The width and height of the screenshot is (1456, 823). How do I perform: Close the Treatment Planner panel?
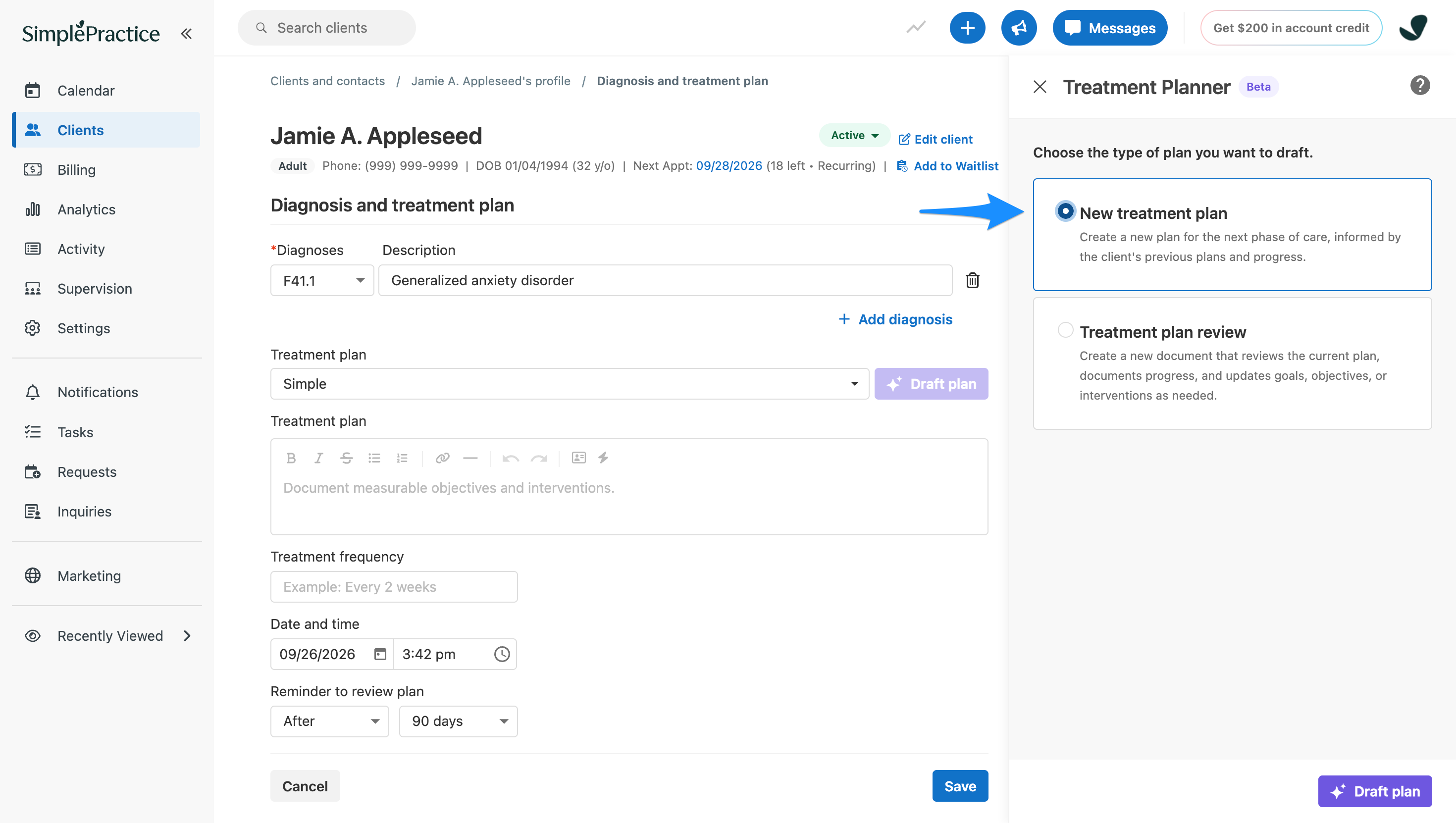(x=1040, y=87)
